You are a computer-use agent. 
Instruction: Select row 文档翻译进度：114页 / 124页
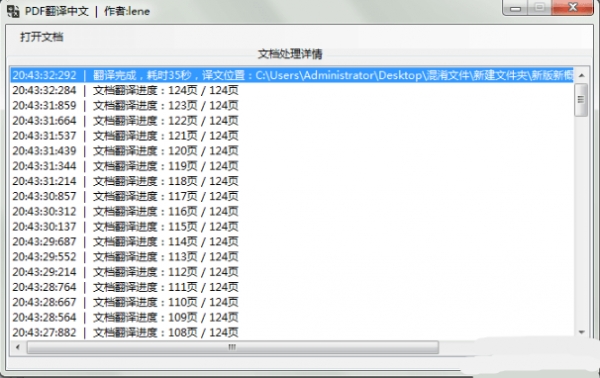click(292, 241)
